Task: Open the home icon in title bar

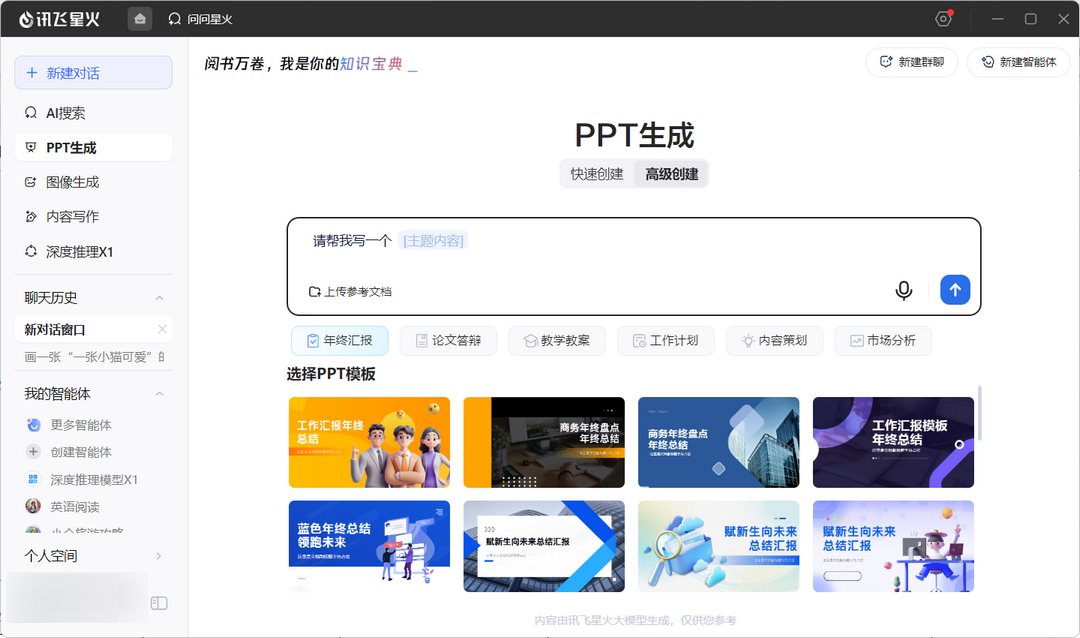Action: point(140,18)
